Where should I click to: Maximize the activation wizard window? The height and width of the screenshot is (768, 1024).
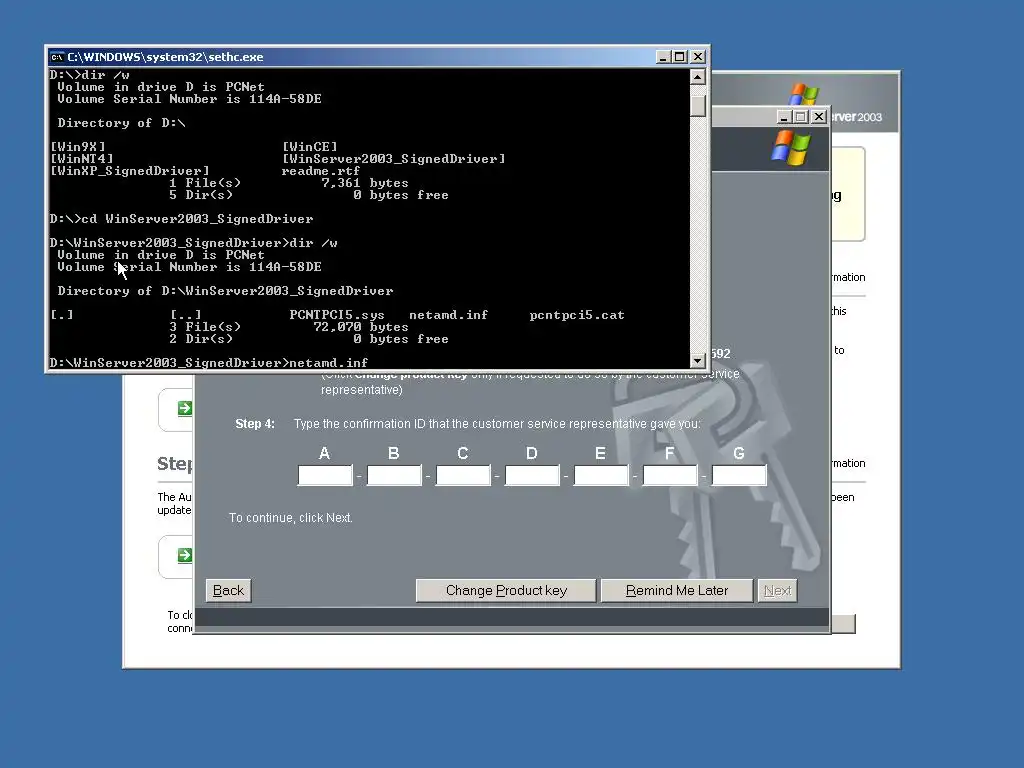801,117
